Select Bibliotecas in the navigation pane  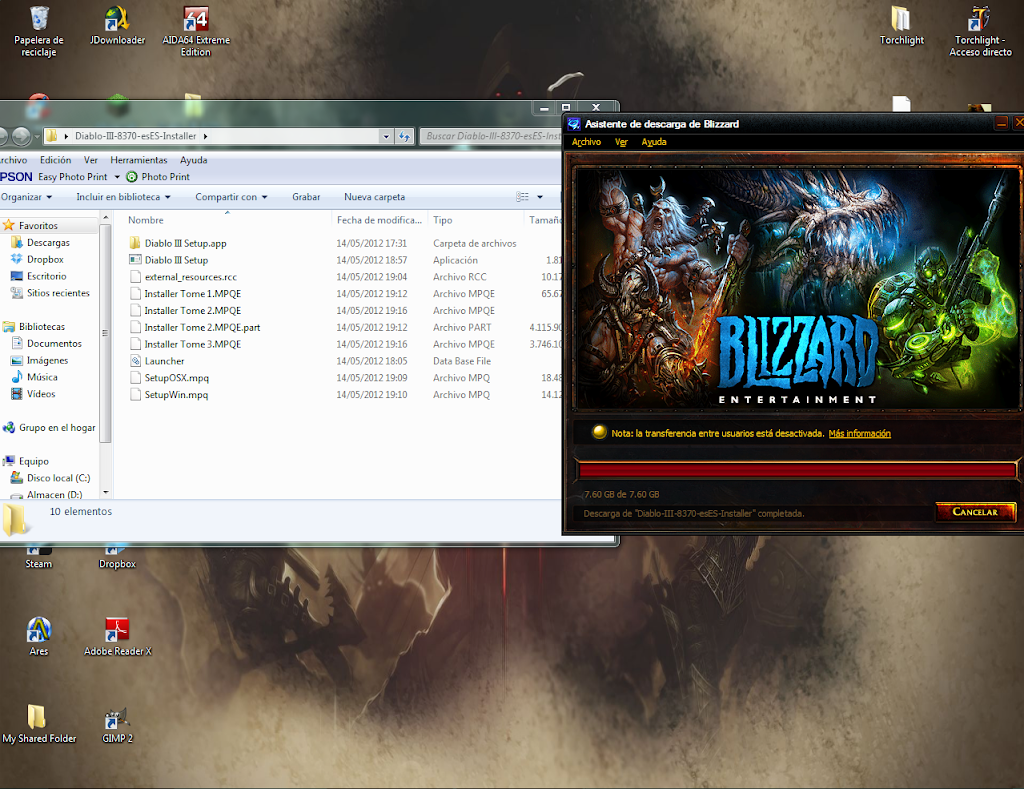click(x=41, y=327)
